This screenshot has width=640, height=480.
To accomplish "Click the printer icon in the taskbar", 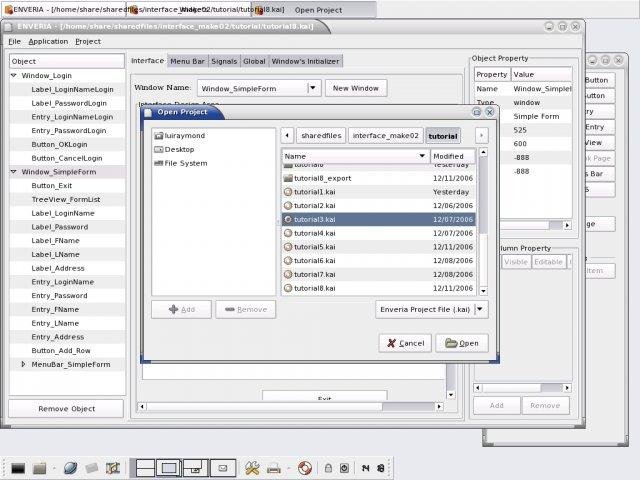I will (x=273, y=467).
